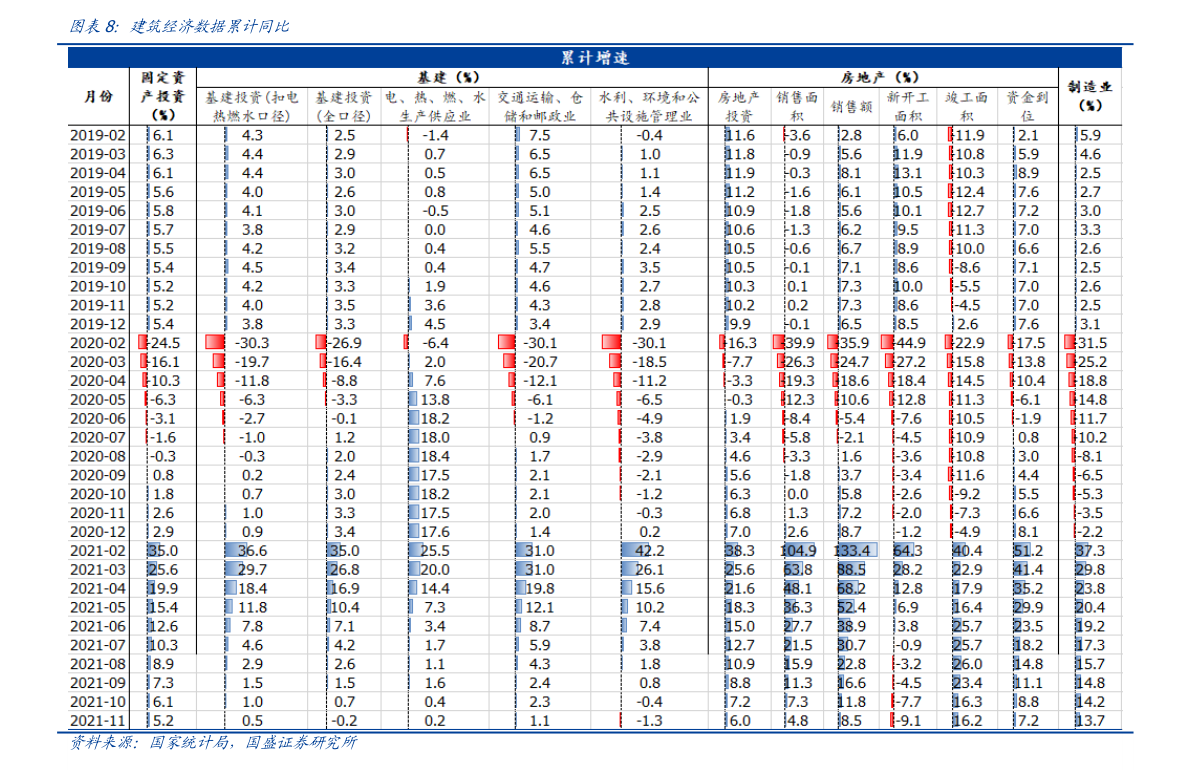
Task: Click the 133.4 sales amount cell
Action: tap(853, 550)
